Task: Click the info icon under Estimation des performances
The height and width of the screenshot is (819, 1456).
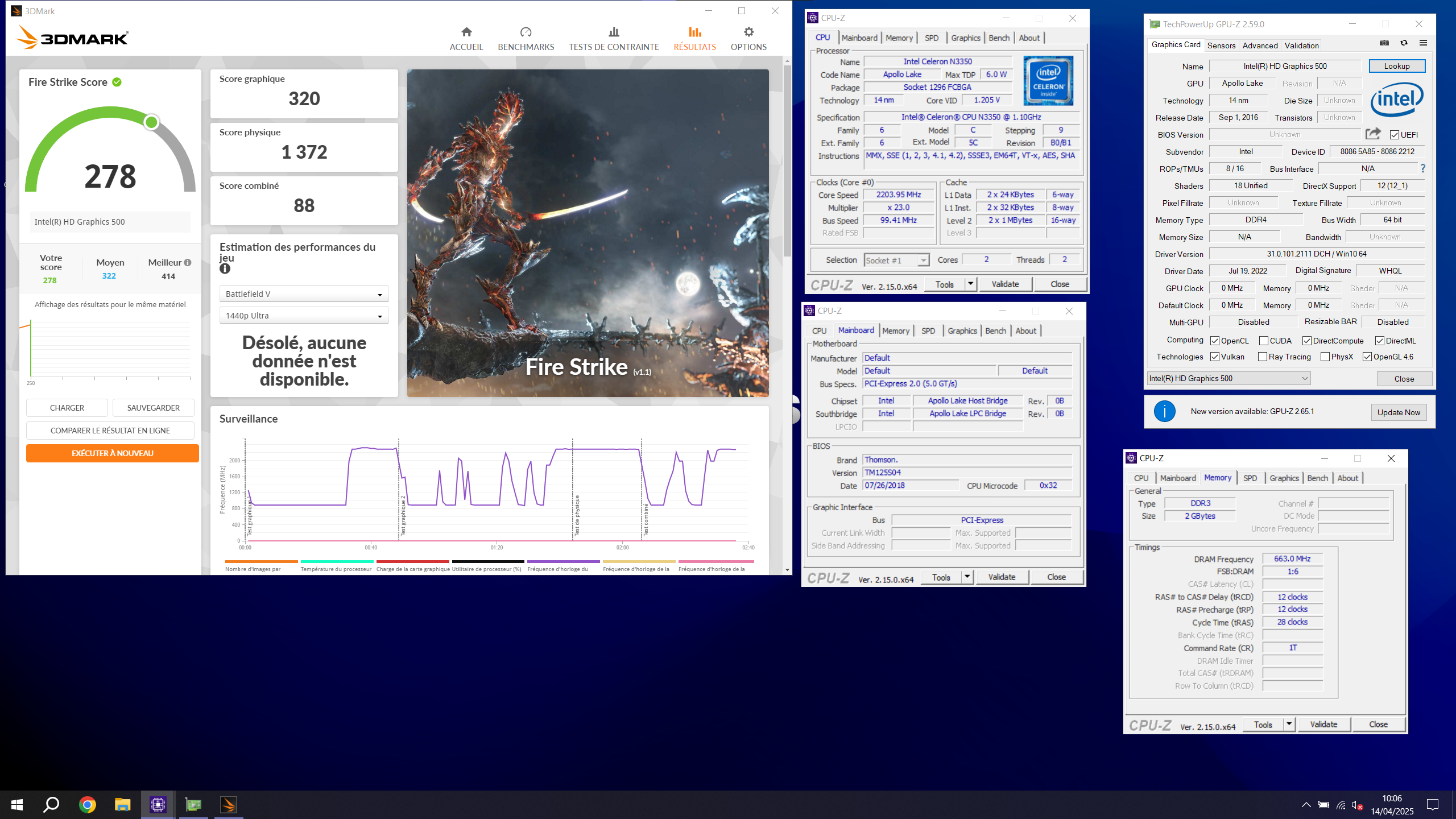Action: [225, 269]
